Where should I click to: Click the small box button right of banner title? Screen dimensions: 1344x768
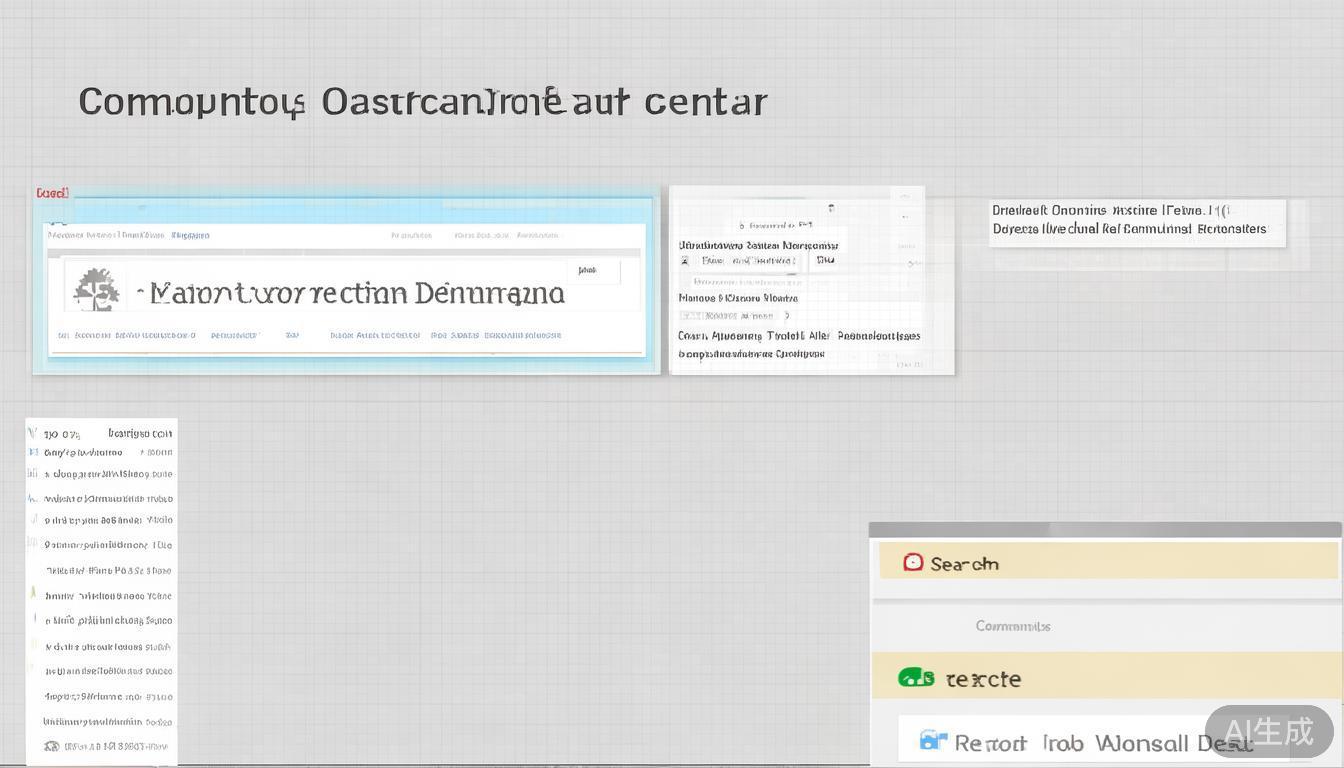[593, 271]
